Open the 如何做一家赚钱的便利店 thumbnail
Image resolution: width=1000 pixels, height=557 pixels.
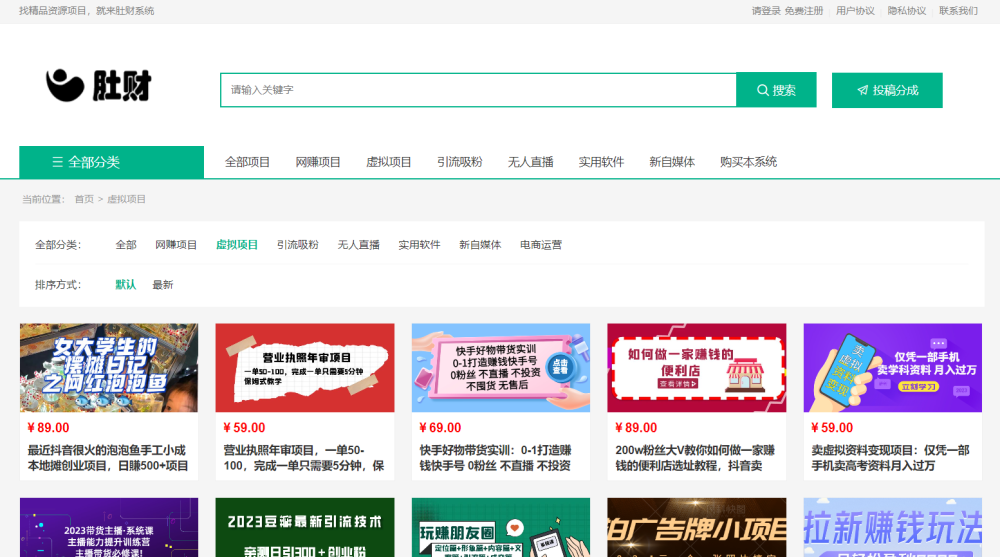click(696, 367)
